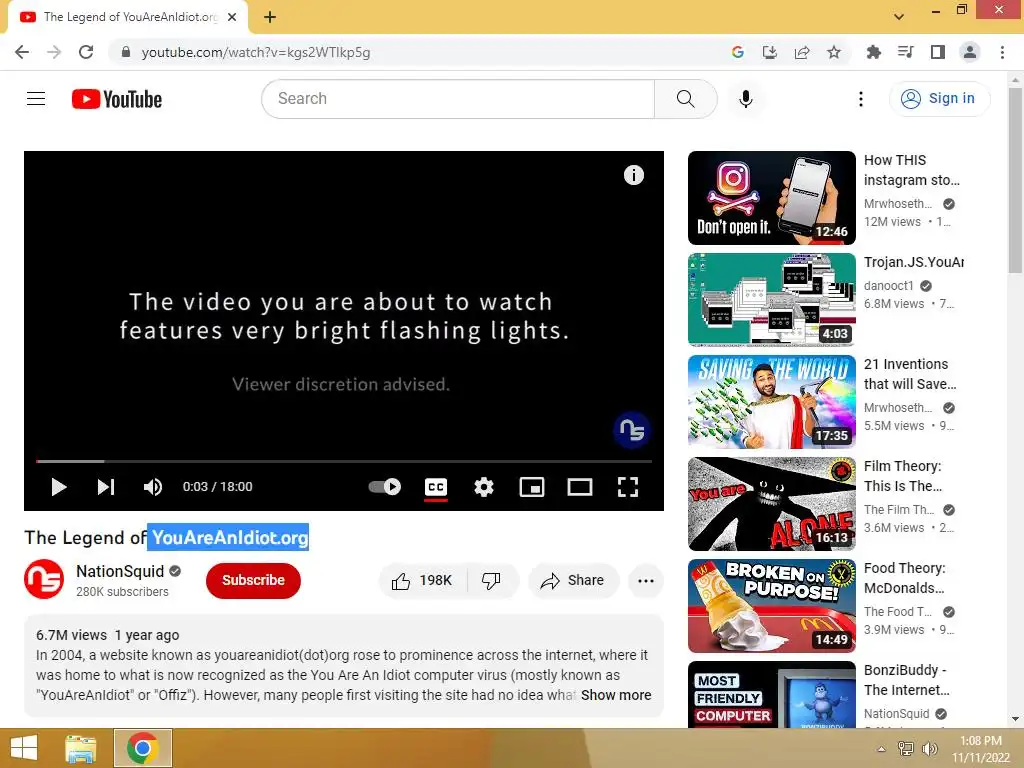Viewport: 1024px width, 768px height.
Task: Open player settings gear
Action: tap(484, 487)
